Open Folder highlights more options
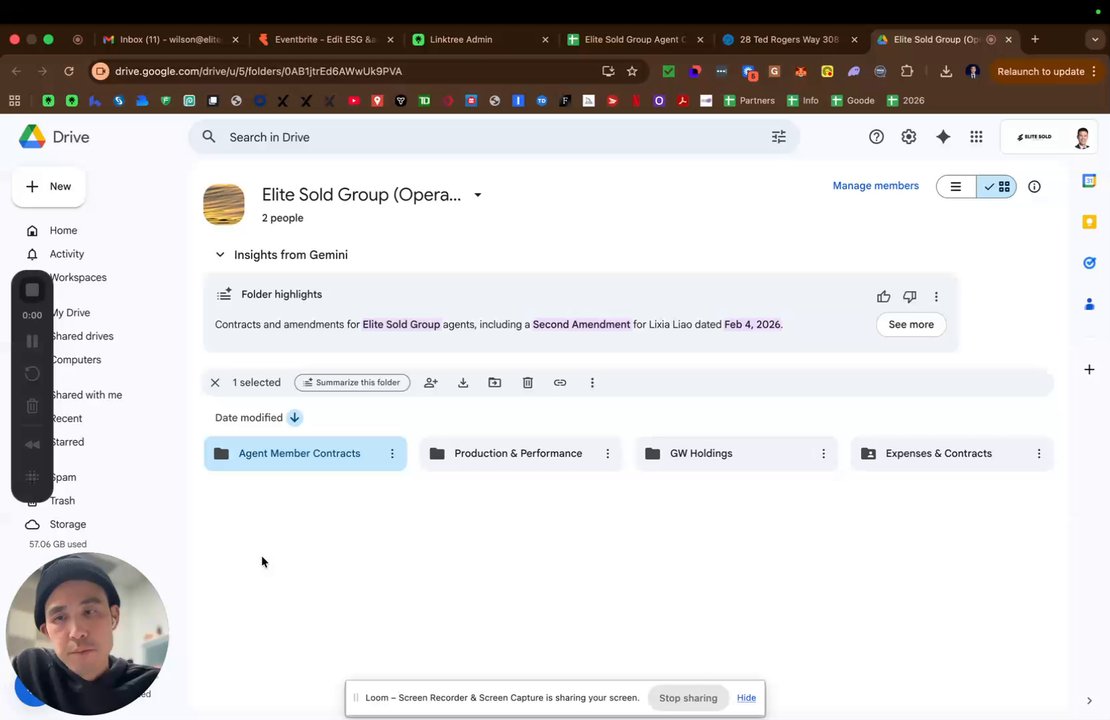The height and width of the screenshot is (720, 1110). pos(936,297)
